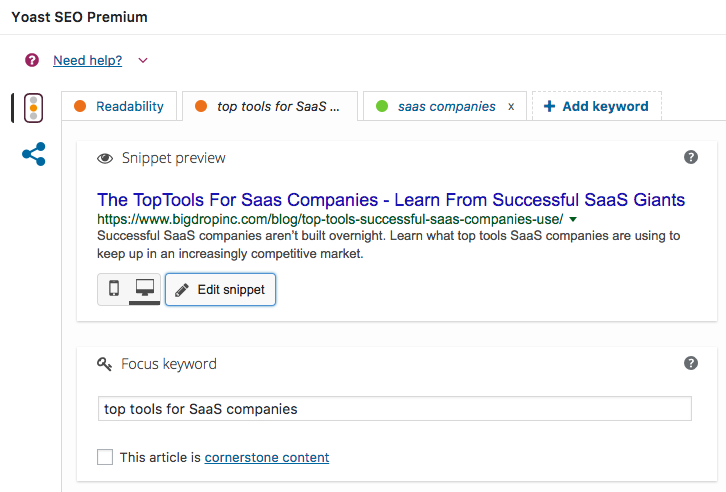Click the eye icon beside Snippet preview
726x492 pixels.
(105, 159)
